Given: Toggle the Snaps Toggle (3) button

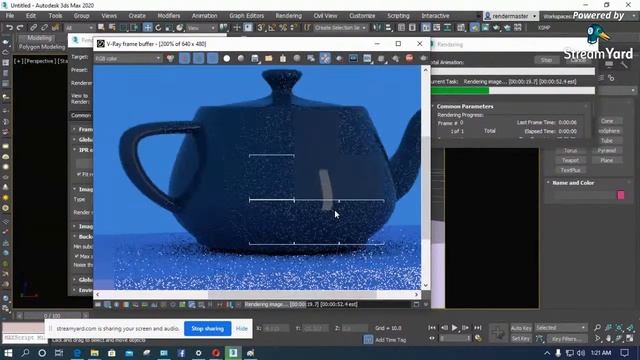Looking at the screenshot, I should (261, 28).
